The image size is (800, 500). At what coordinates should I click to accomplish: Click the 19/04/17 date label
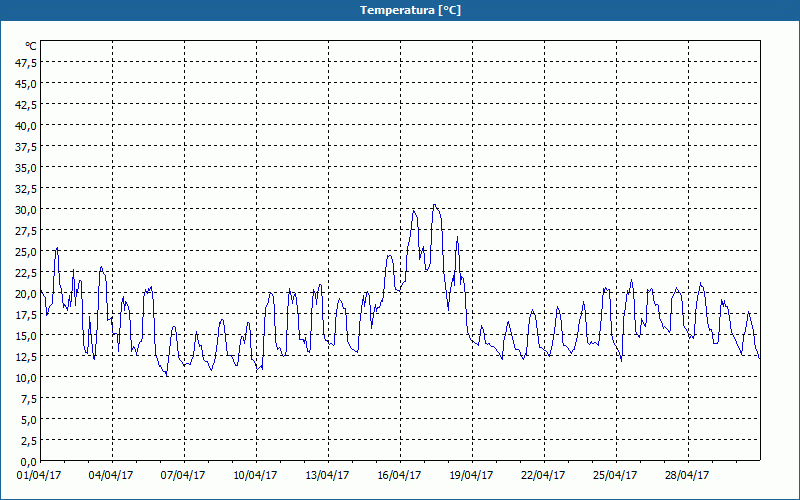point(471,475)
